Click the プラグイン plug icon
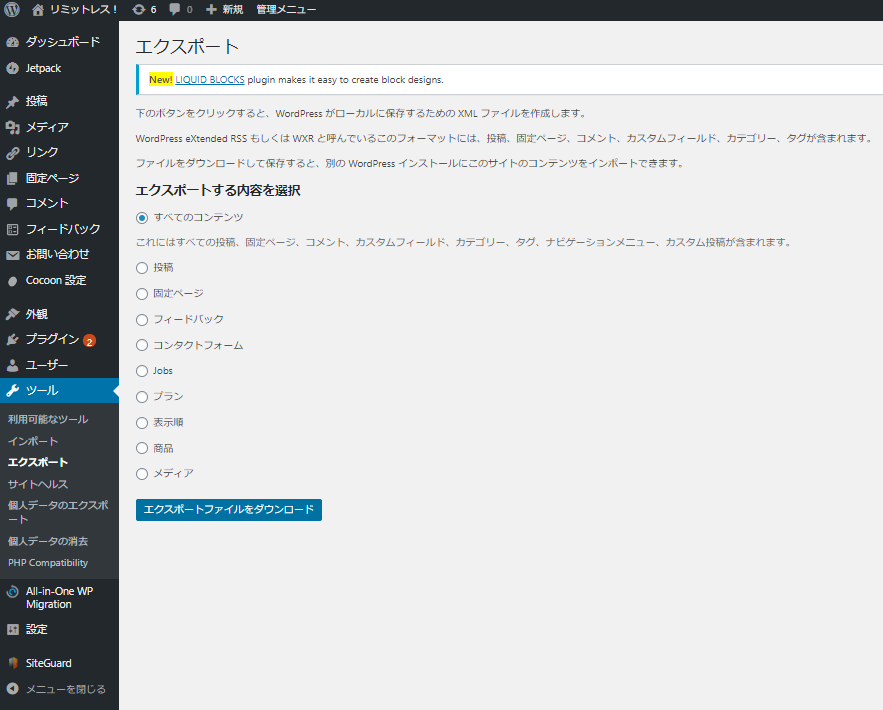The image size is (883, 710). point(12,340)
